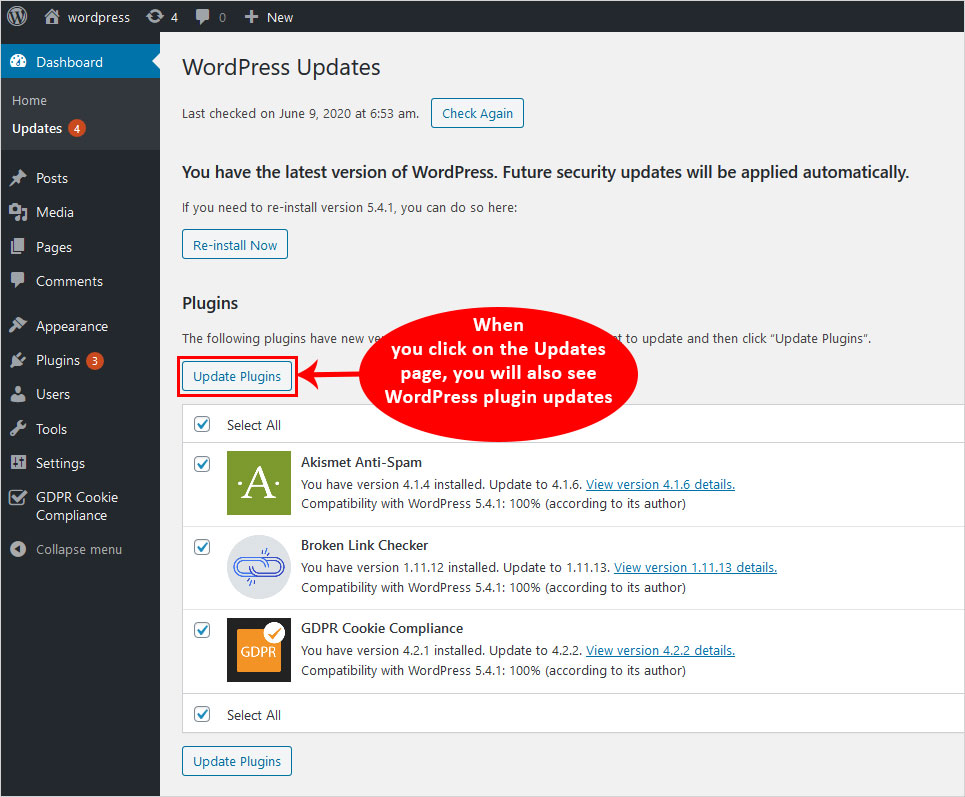Open the Appearance menu

click(71, 326)
